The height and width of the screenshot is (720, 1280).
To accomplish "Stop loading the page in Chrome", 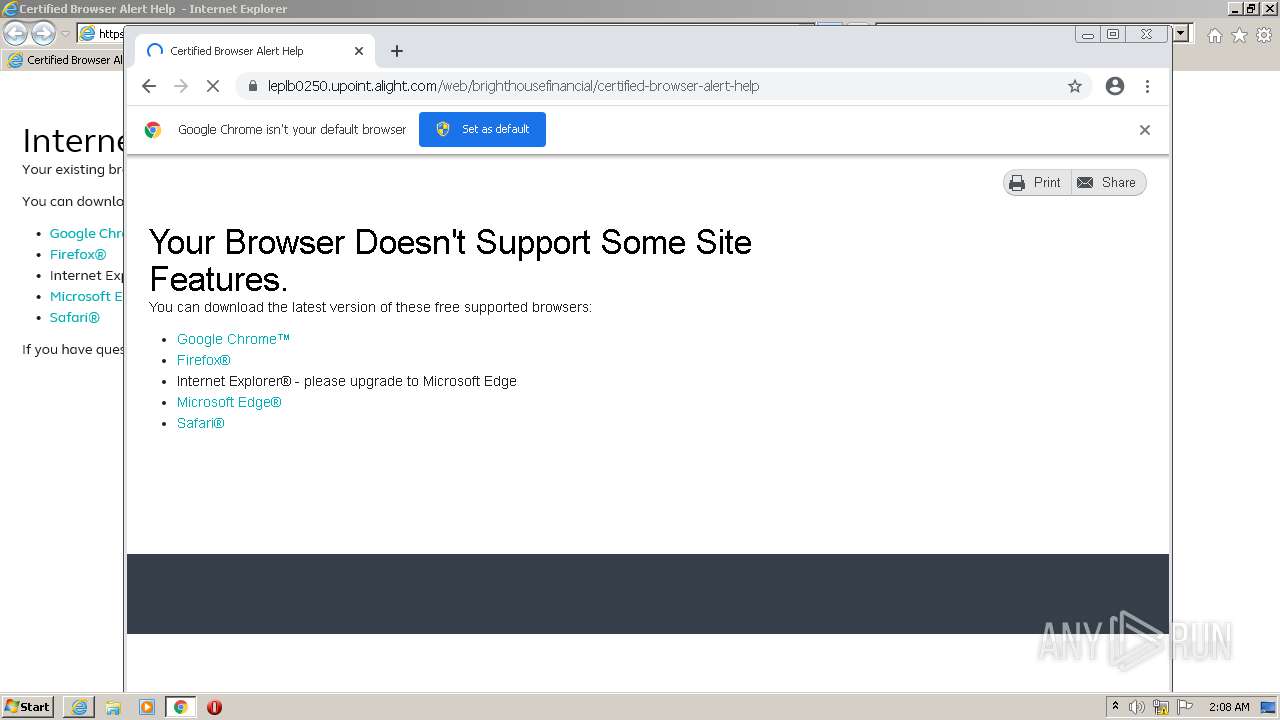I will (x=213, y=86).
